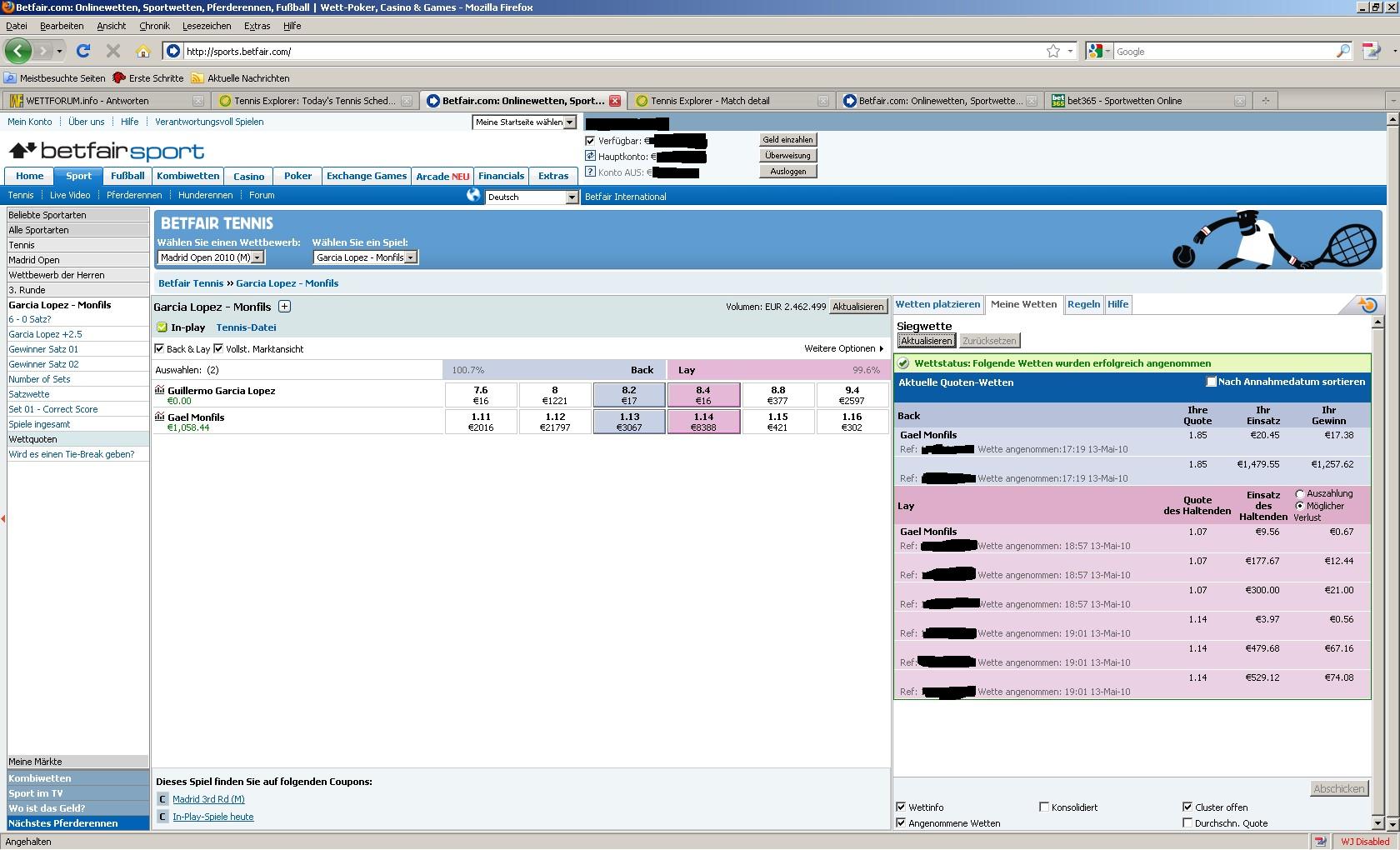This screenshot has height=850, width=1400.
Task: Close the active Betfair tab
Action: tap(615, 101)
